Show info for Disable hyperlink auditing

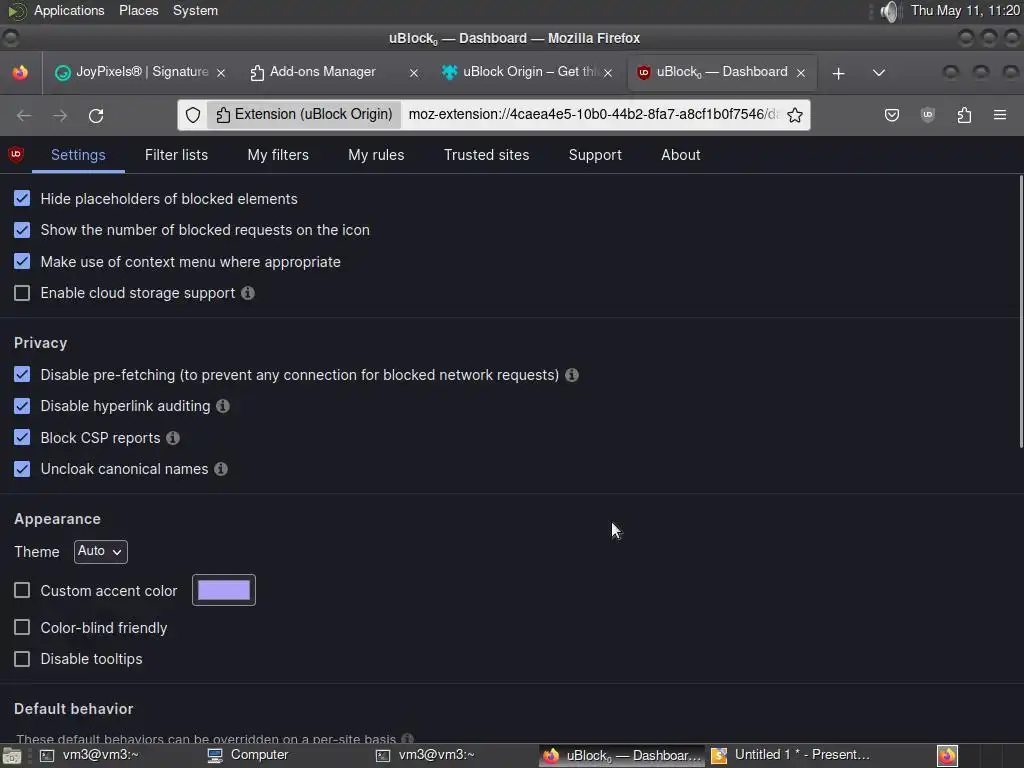[223, 406]
